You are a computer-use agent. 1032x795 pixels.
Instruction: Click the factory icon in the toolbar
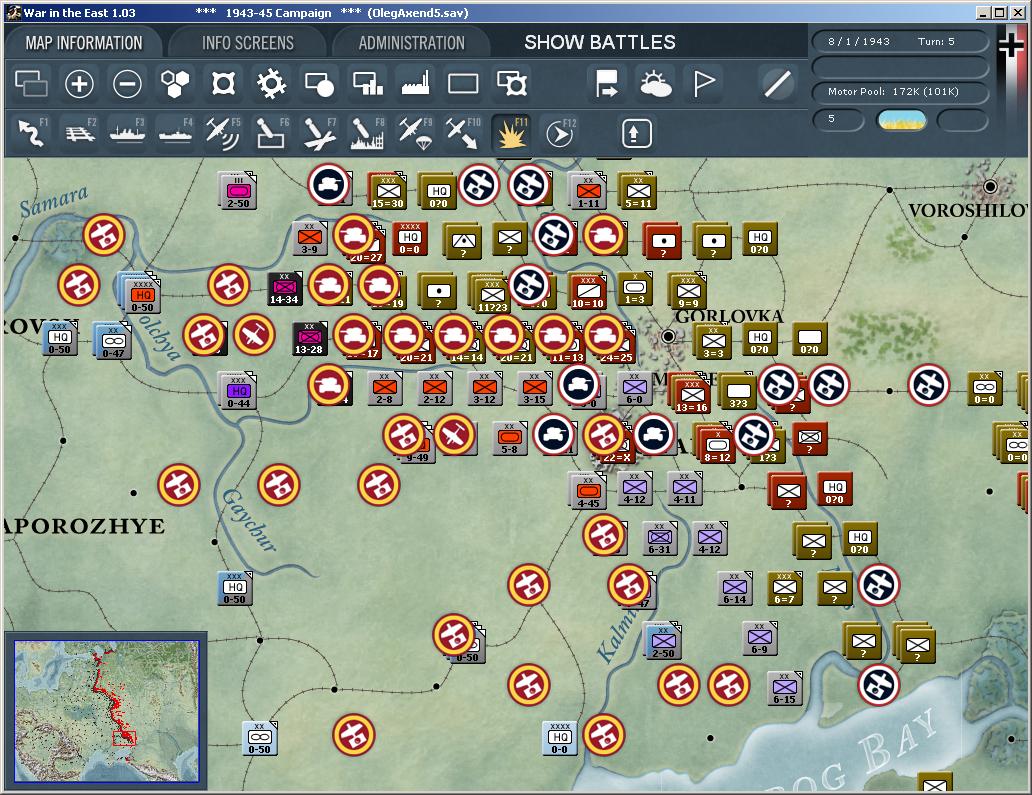(x=415, y=84)
